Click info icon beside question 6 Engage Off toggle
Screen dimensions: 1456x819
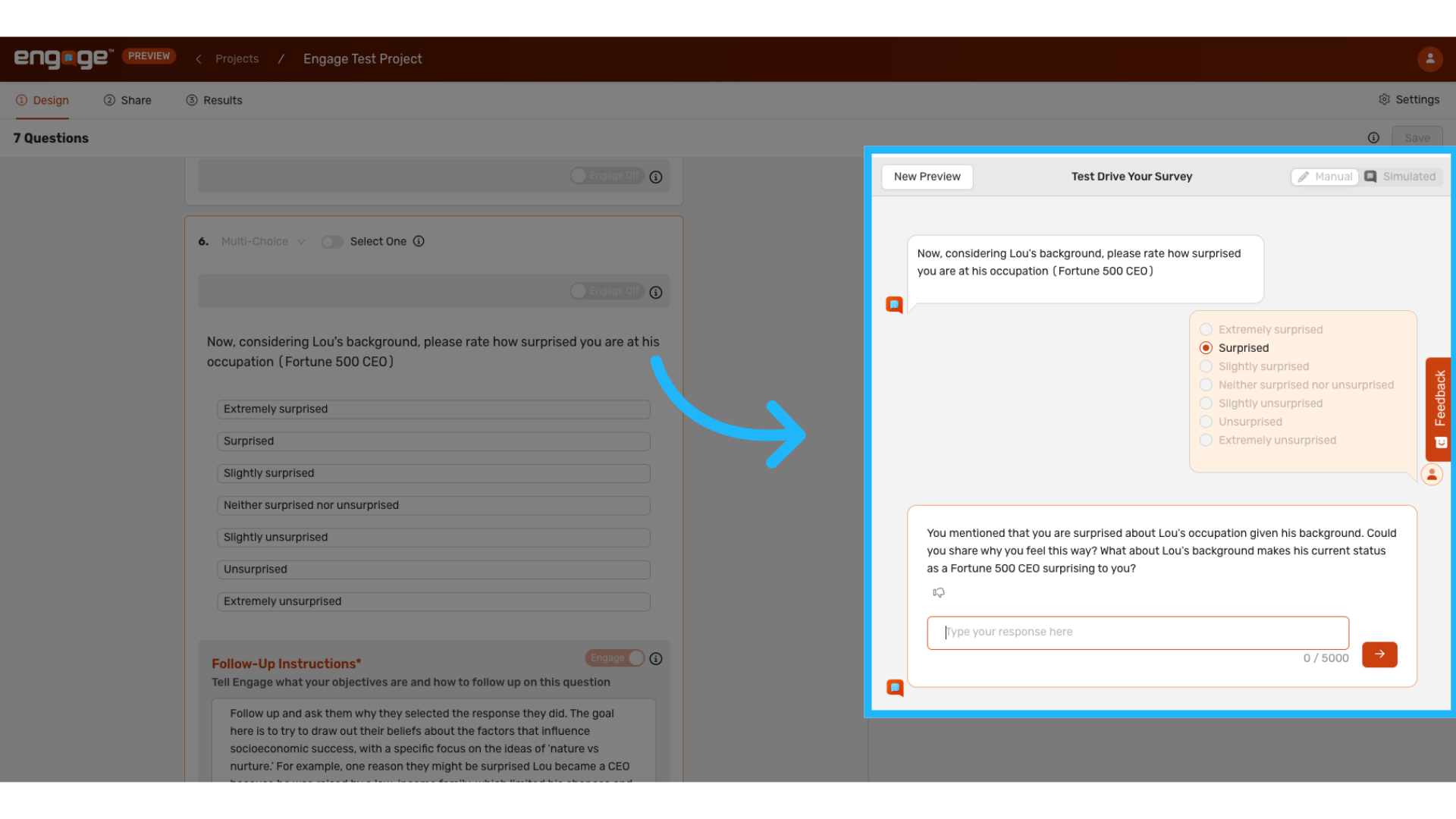[x=656, y=292]
